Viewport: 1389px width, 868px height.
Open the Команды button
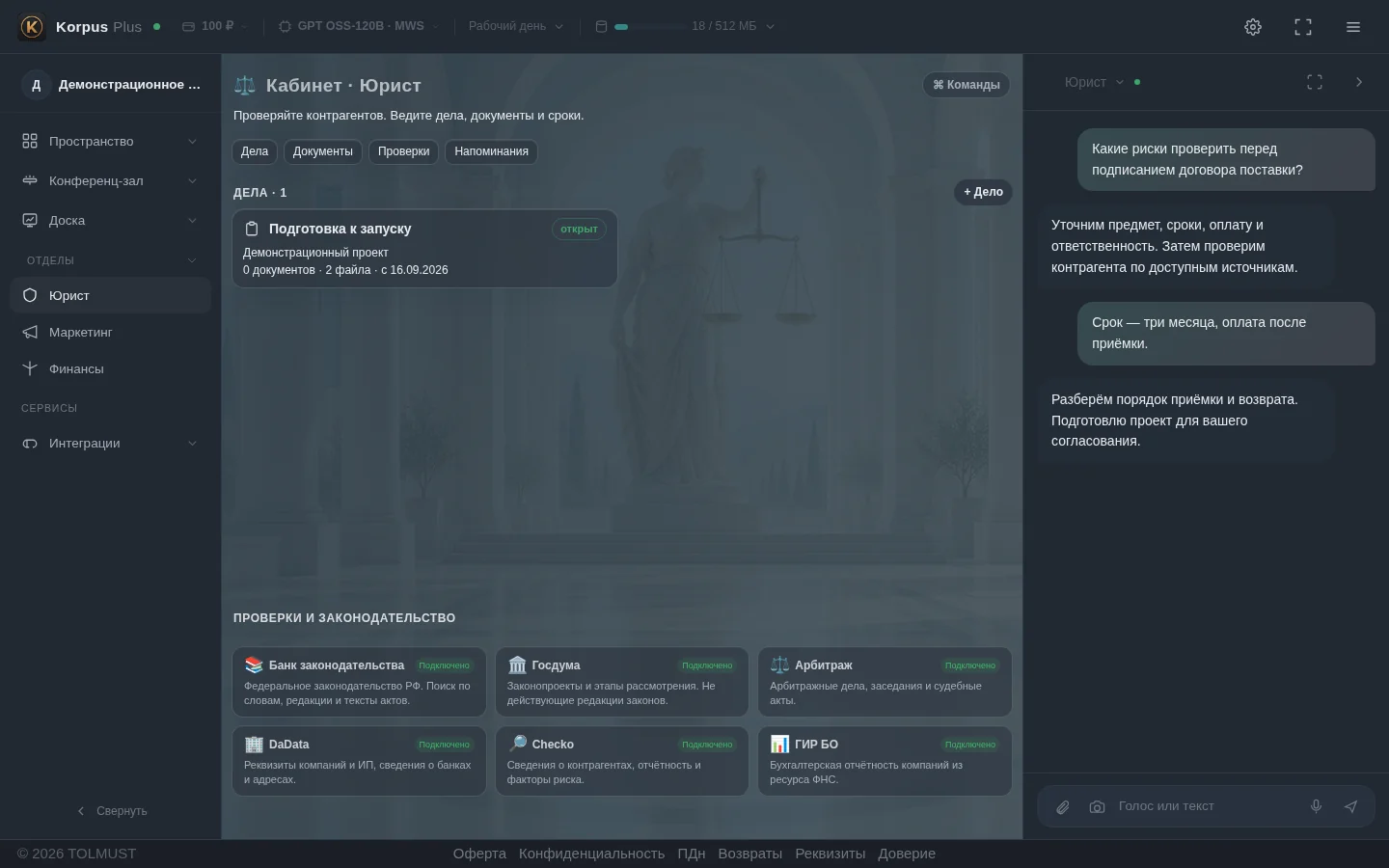[967, 85]
